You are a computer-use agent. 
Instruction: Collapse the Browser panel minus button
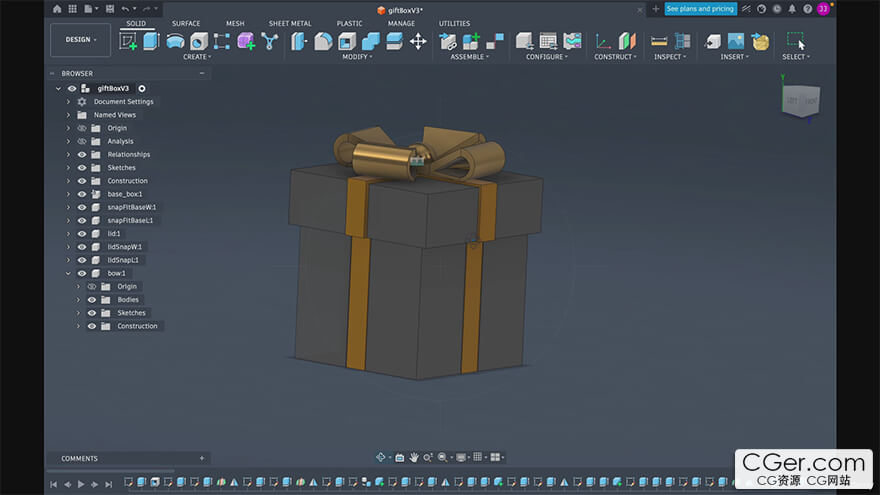pyautogui.click(x=202, y=74)
